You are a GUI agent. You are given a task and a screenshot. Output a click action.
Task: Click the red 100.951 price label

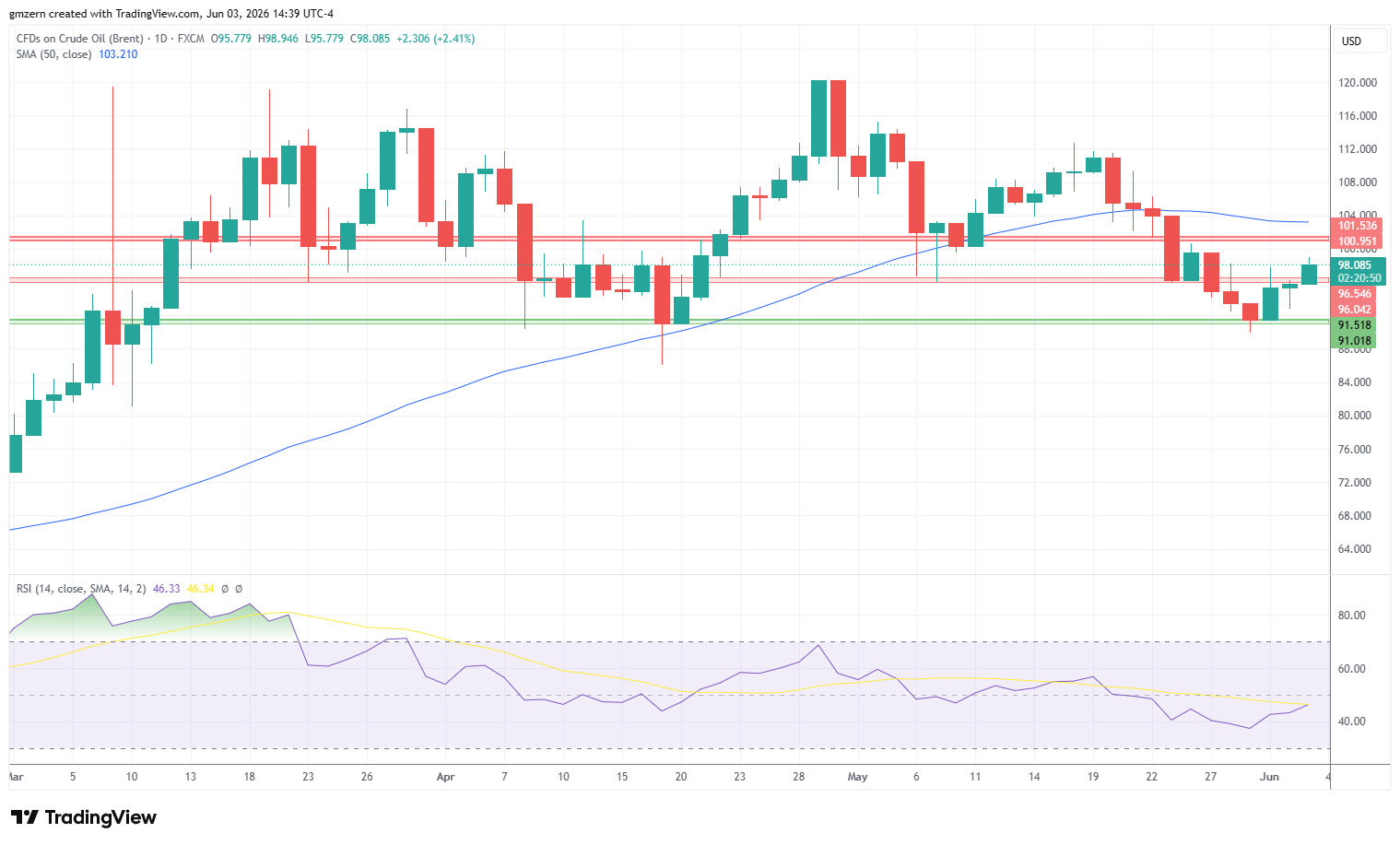tap(1358, 241)
